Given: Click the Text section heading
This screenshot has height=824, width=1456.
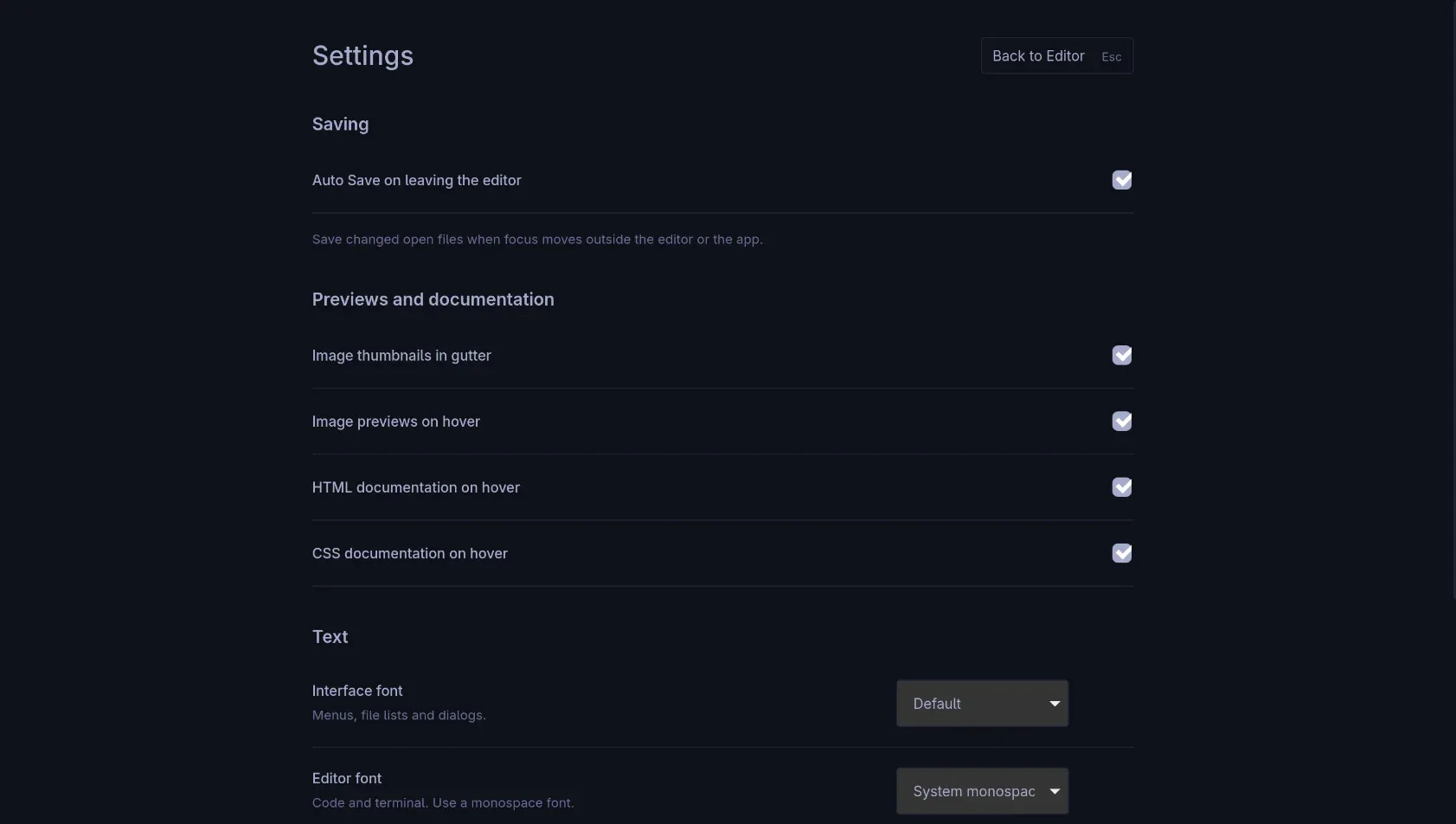Looking at the screenshot, I should [x=330, y=636].
